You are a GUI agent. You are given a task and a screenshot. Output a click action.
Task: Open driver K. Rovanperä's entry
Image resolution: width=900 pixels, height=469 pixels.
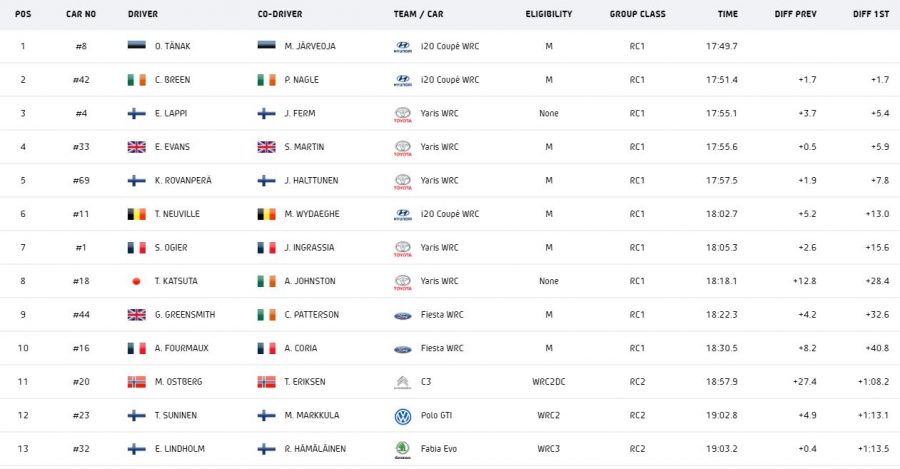183,181
